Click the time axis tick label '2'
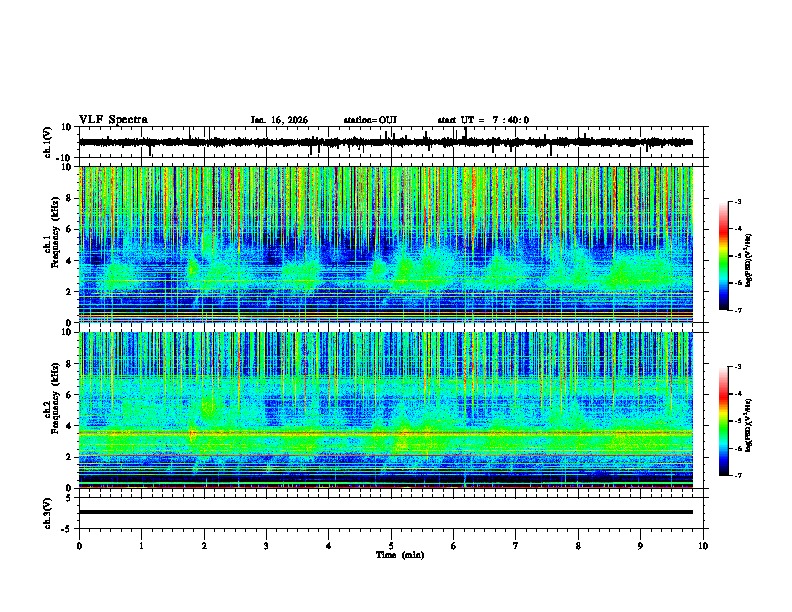792x612 pixels. tap(204, 546)
